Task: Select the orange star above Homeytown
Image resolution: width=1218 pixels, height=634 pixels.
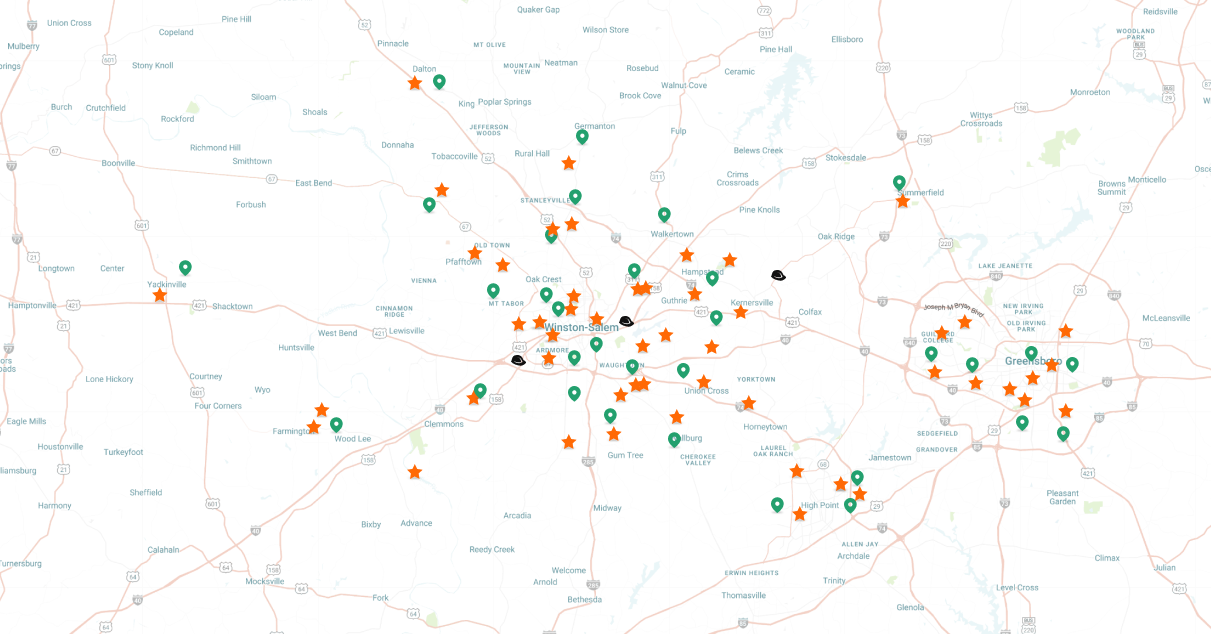Action: (x=748, y=403)
